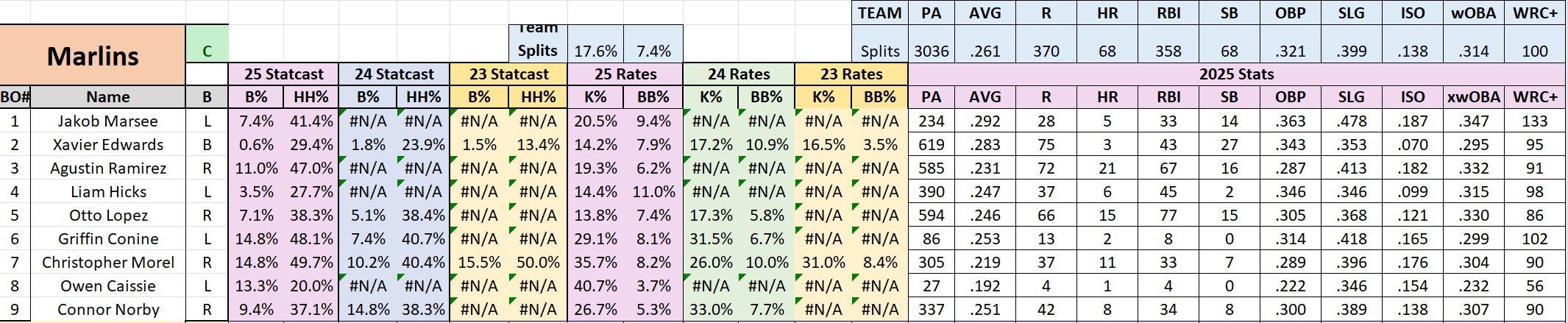The width and height of the screenshot is (1568, 323).
Task: Click the green "C" cell
Action: [207, 51]
